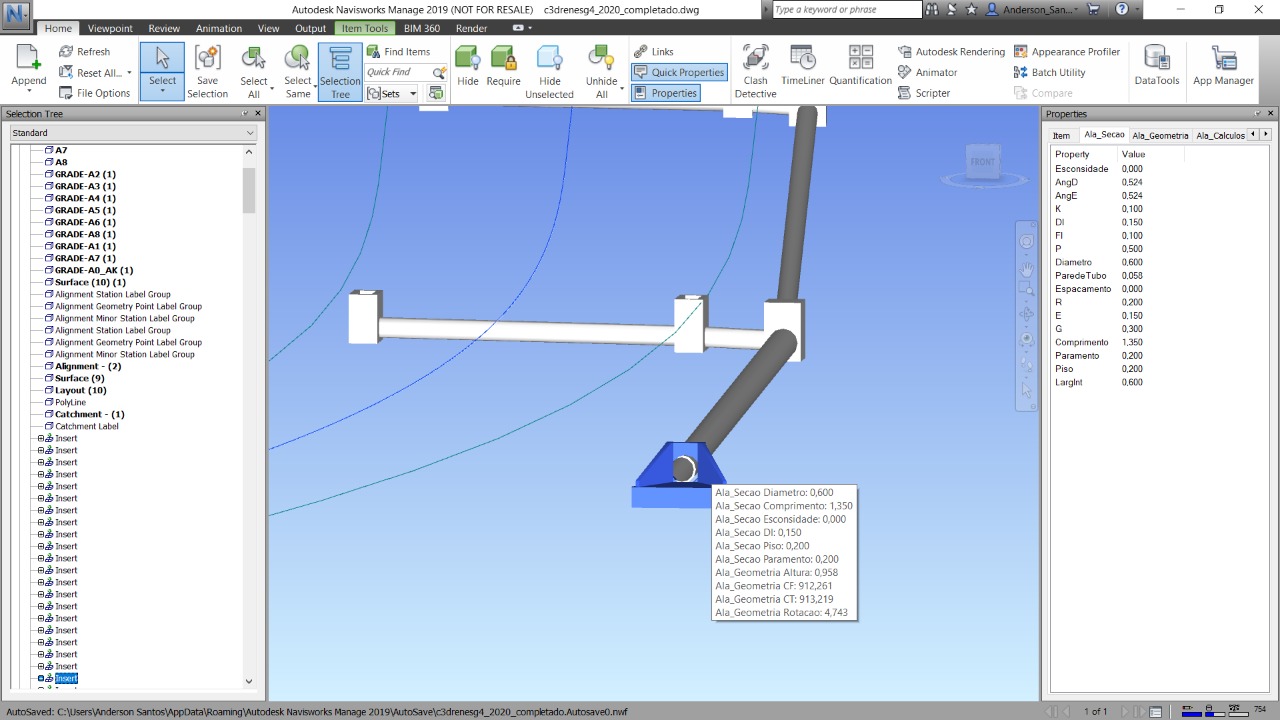Click the Select All button

pyautogui.click(x=254, y=71)
